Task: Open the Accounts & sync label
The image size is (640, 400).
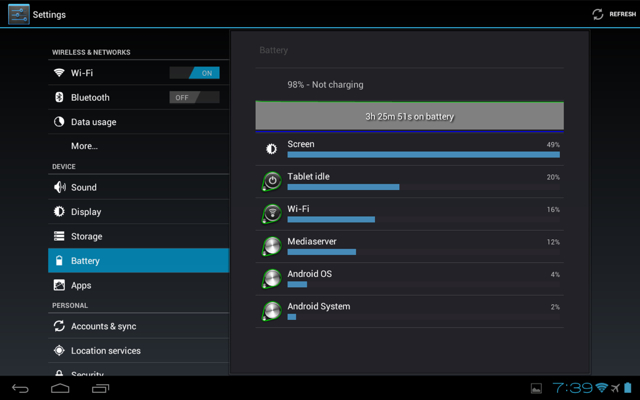Action: point(104,326)
